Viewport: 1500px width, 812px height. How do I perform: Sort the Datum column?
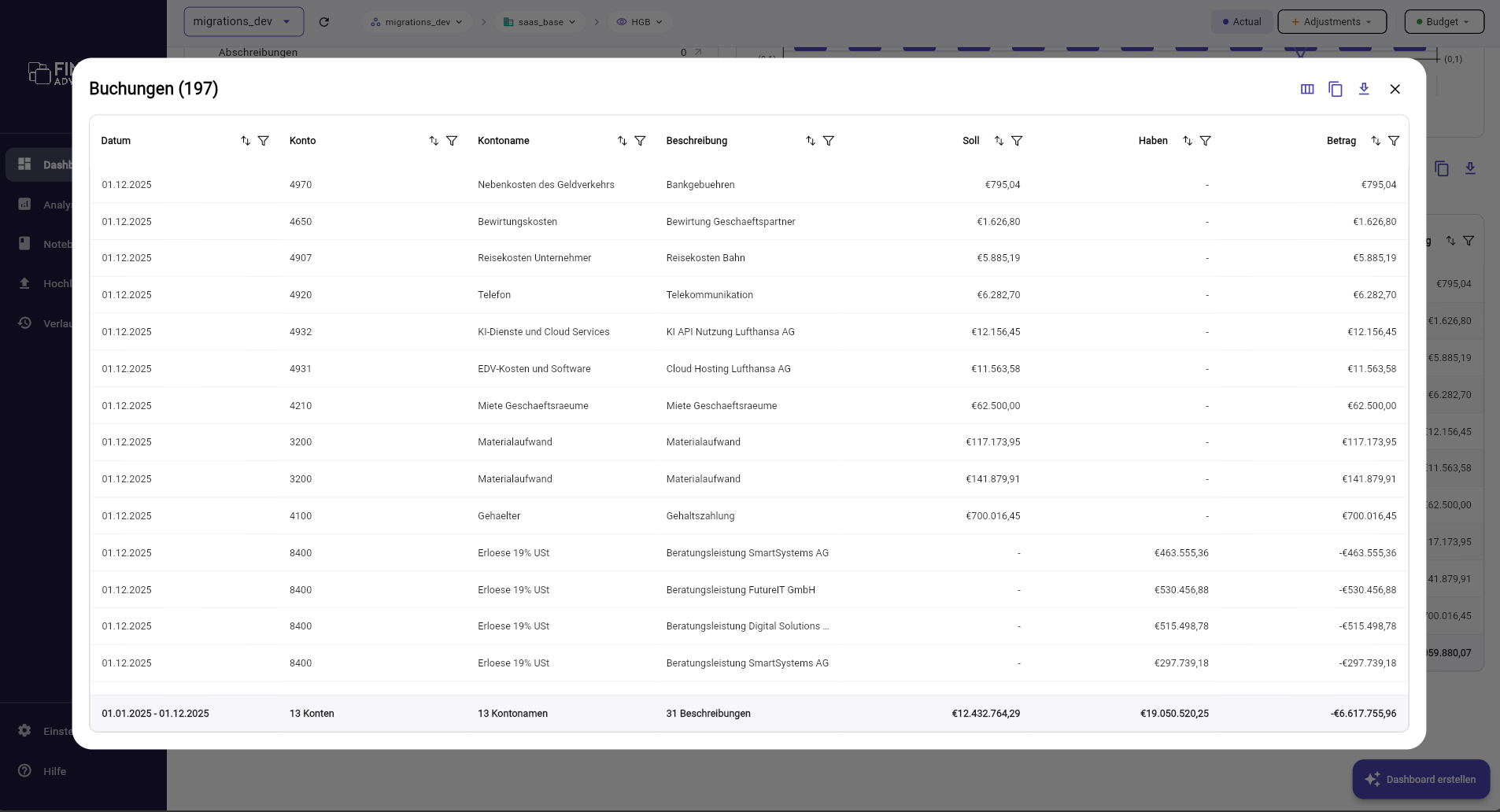tap(246, 141)
